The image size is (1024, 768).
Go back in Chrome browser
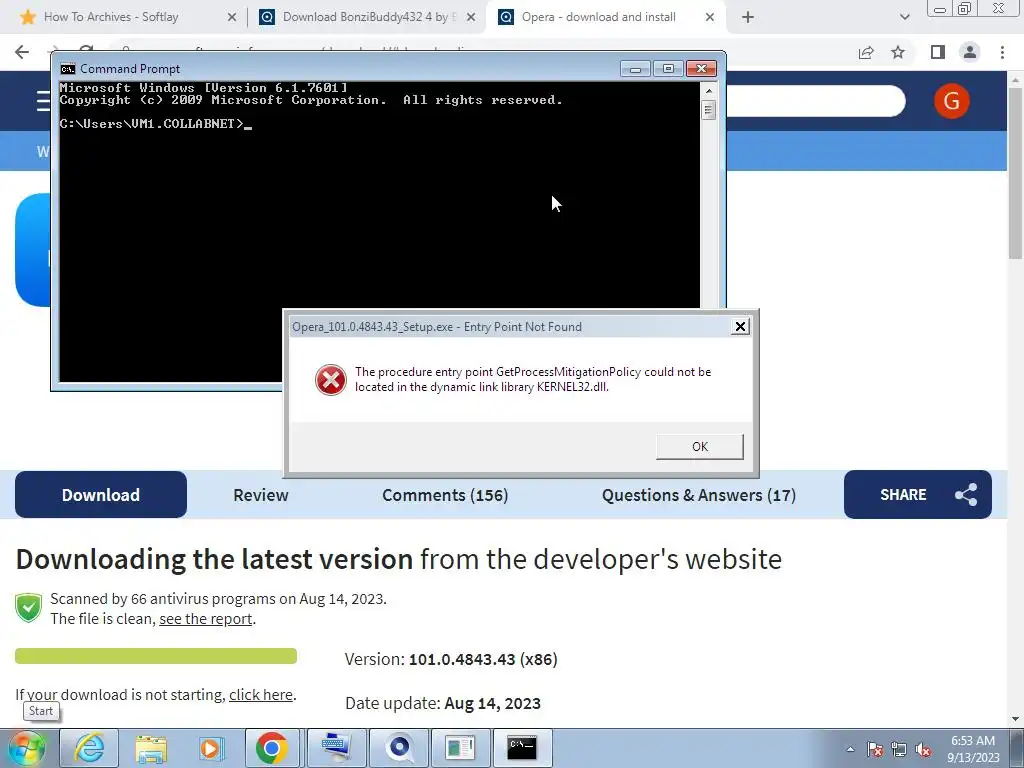22,52
